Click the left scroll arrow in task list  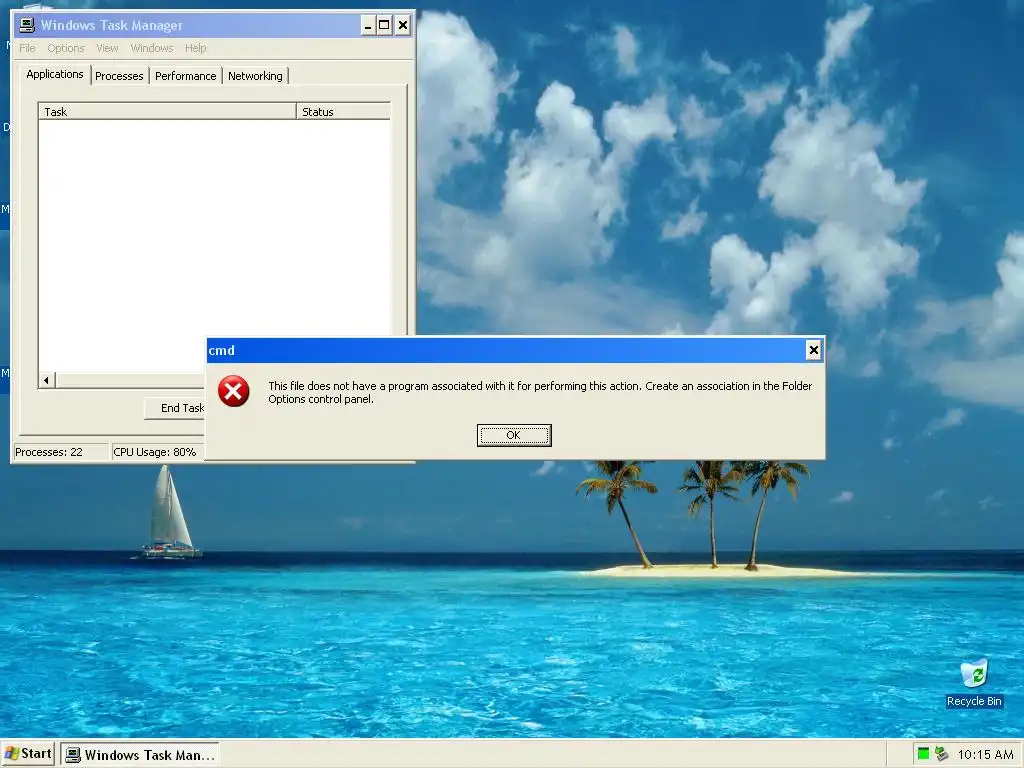[x=46, y=380]
